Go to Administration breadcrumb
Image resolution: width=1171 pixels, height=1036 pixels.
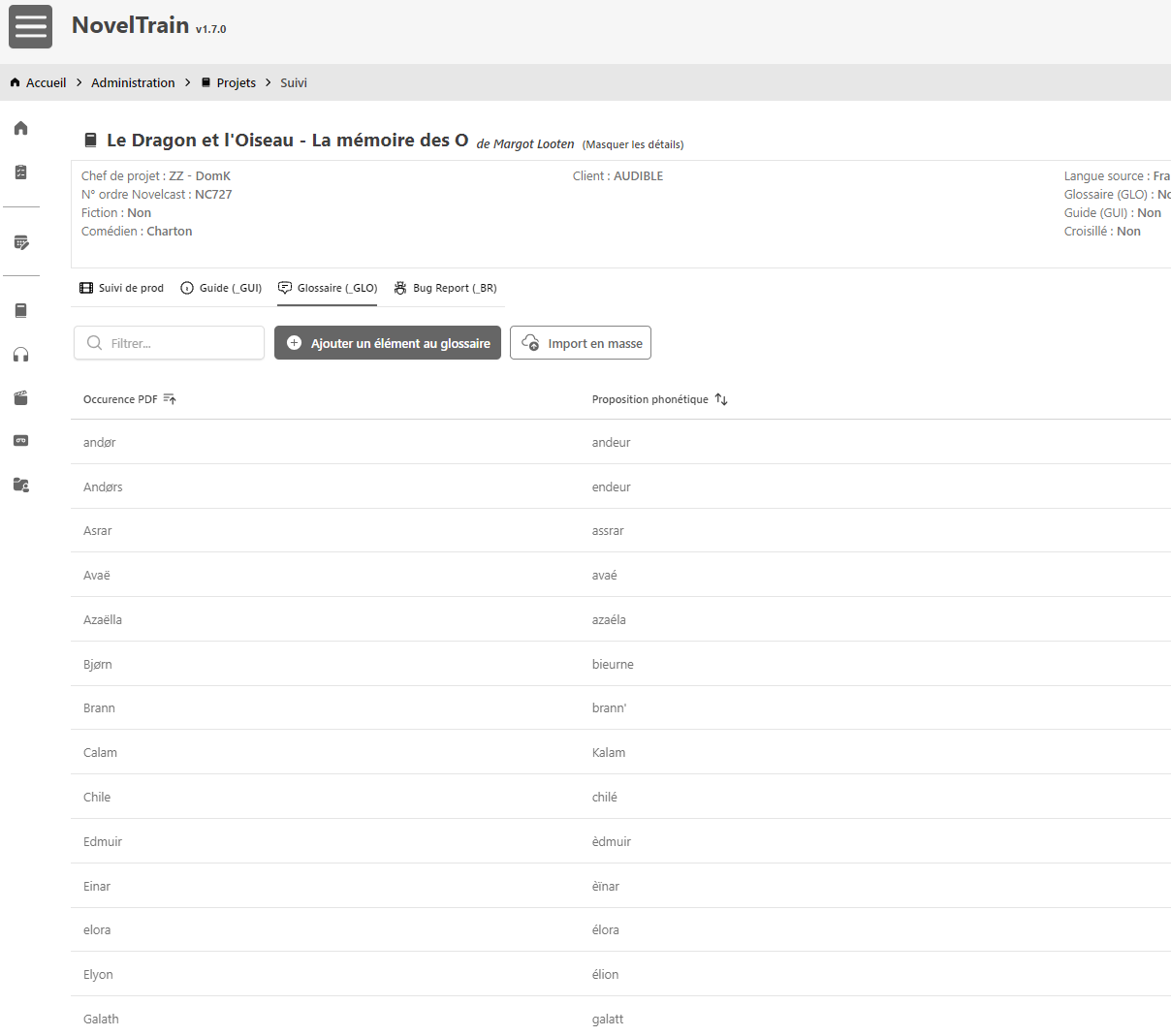click(x=133, y=82)
